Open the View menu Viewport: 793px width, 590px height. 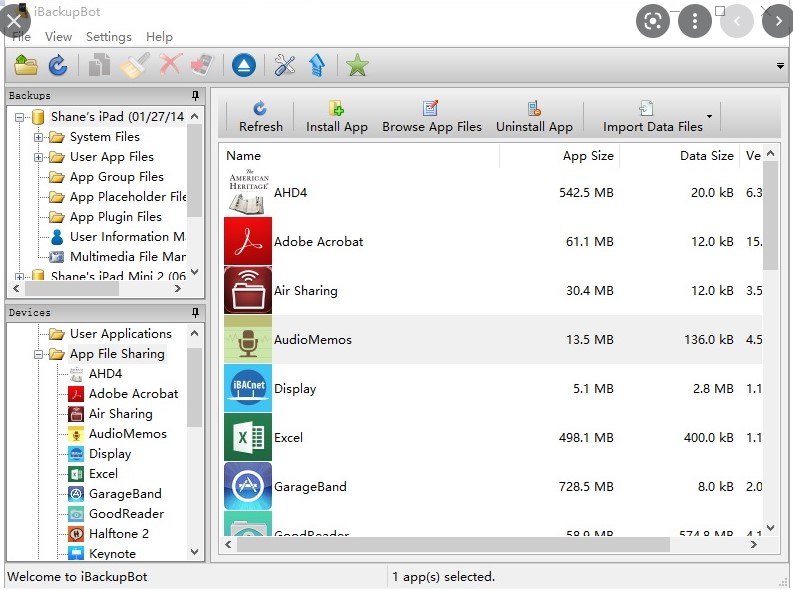pos(58,37)
